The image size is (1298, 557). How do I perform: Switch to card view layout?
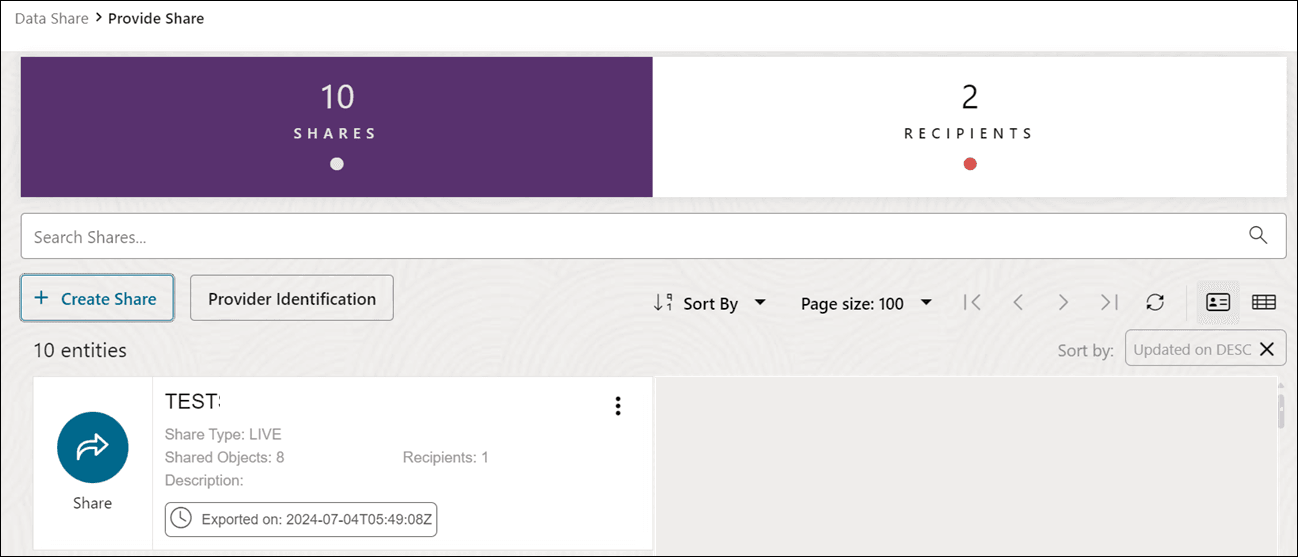1218,303
